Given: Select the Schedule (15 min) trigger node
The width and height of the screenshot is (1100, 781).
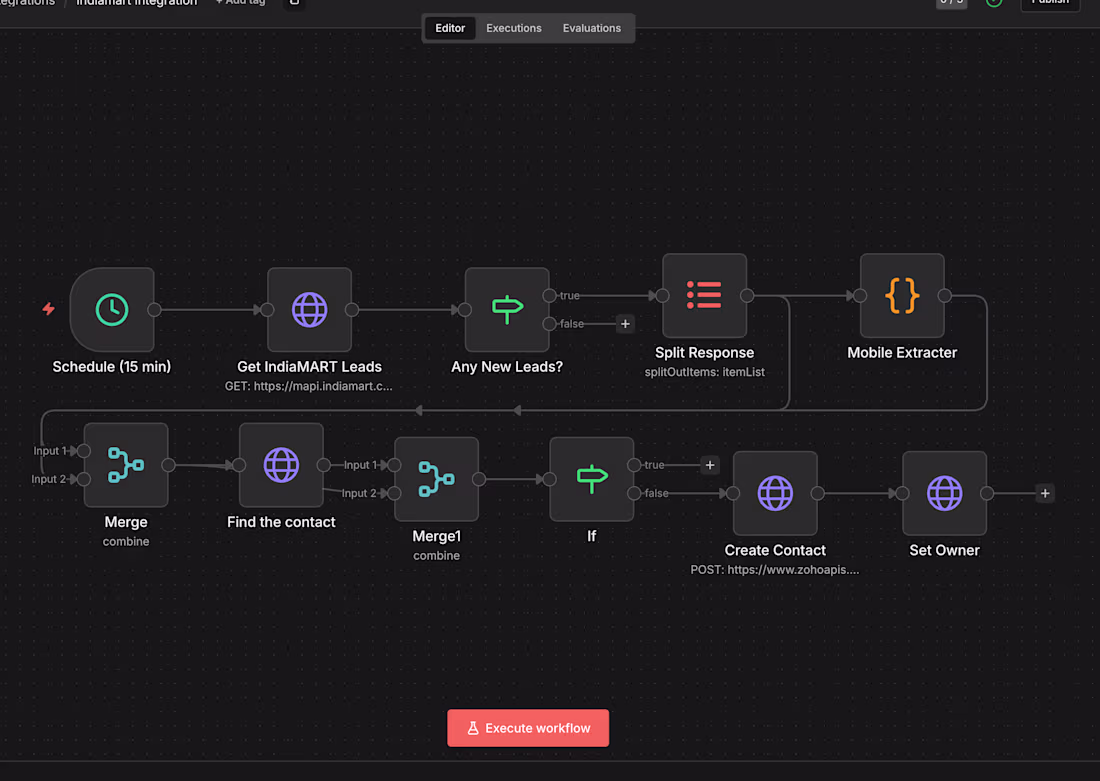Looking at the screenshot, I should click(112, 310).
